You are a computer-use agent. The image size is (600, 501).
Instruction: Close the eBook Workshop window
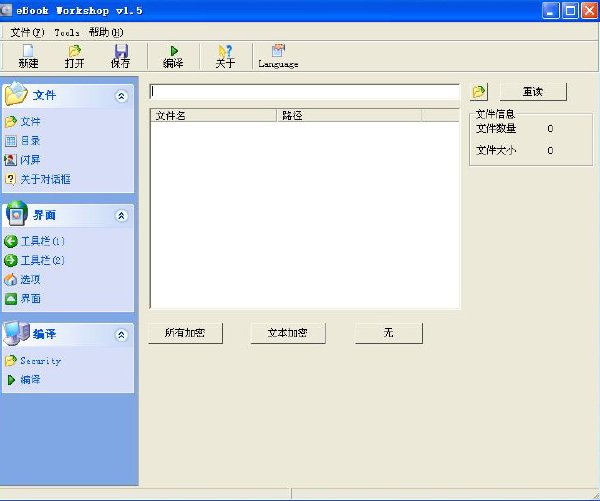pos(589,10)
